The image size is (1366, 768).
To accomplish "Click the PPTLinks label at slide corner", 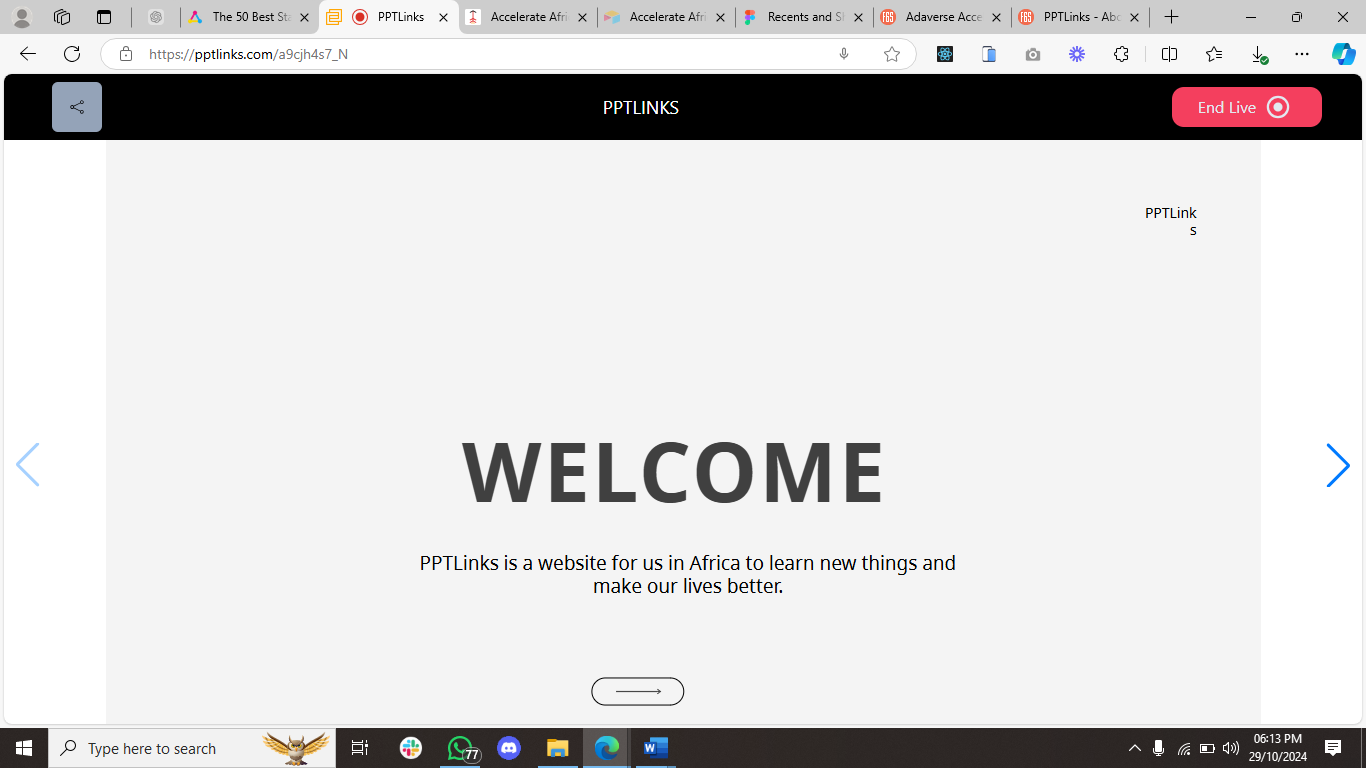I will 1171,221.
